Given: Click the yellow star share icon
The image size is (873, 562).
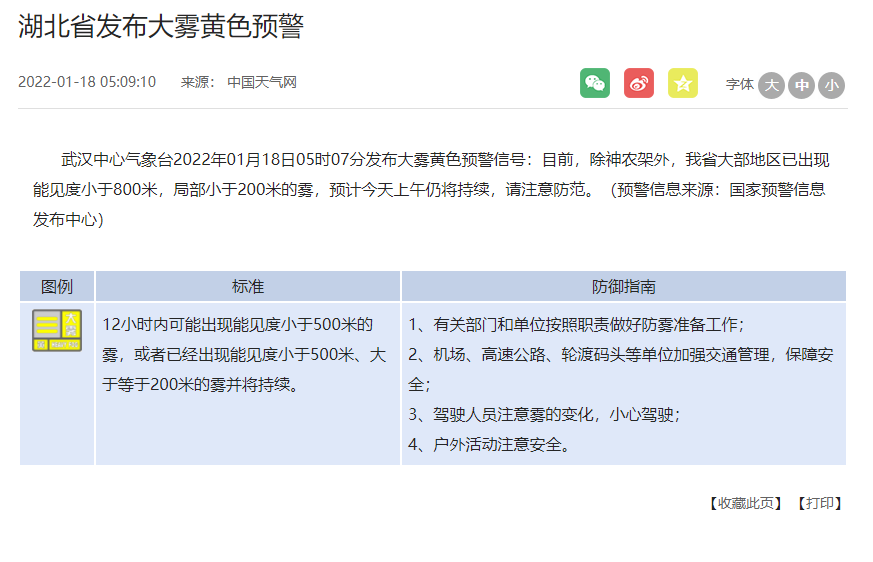Looking at the screenshot, I should pos(682,83).
